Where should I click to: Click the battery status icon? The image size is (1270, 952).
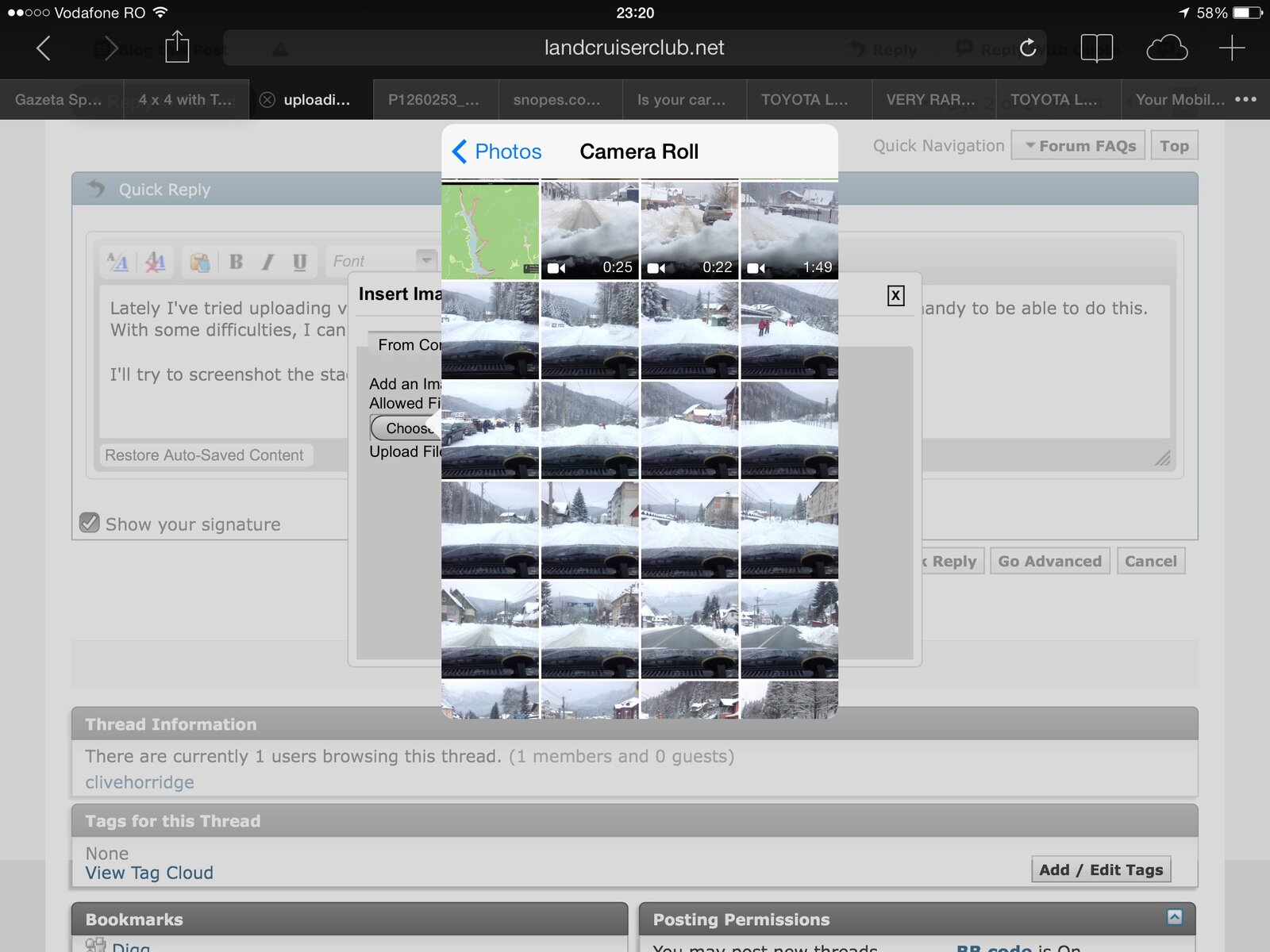[1247, 13]
